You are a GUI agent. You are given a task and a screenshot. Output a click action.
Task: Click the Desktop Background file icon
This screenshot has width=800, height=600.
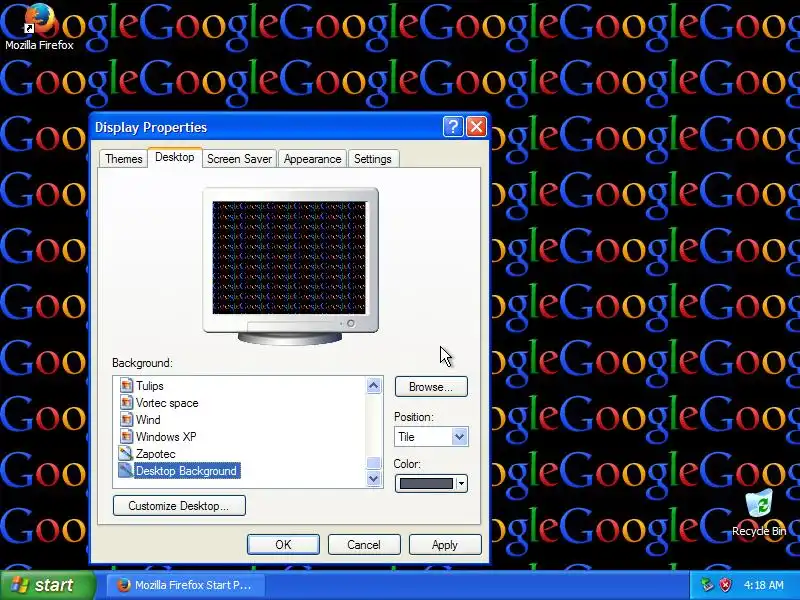click(126, 470)
